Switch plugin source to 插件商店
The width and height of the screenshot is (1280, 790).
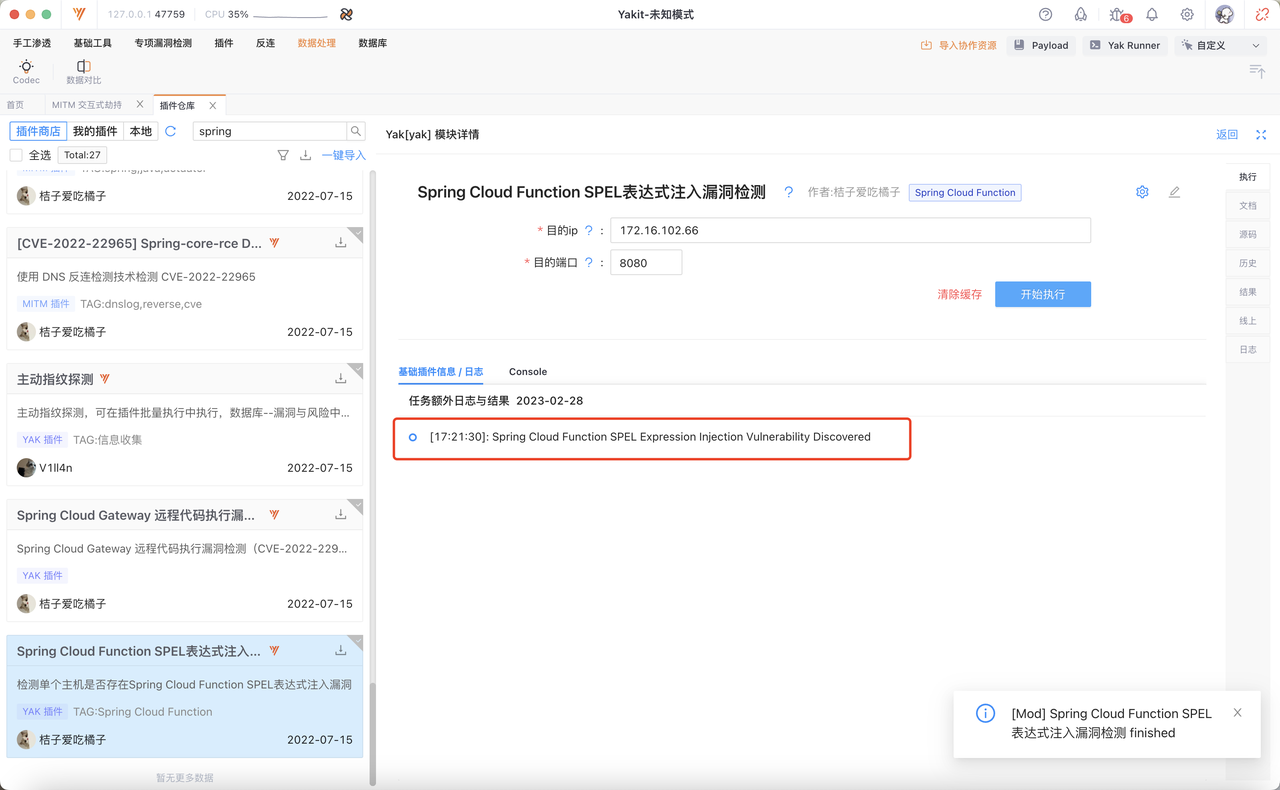(38, 131)
